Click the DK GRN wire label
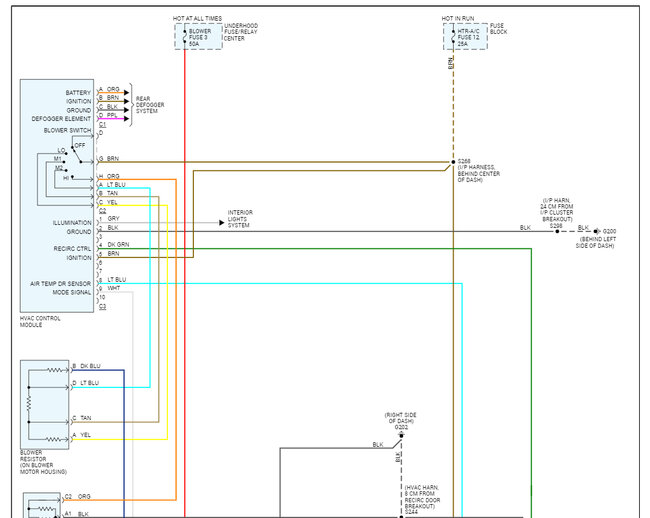 click(x=118, y=244)
